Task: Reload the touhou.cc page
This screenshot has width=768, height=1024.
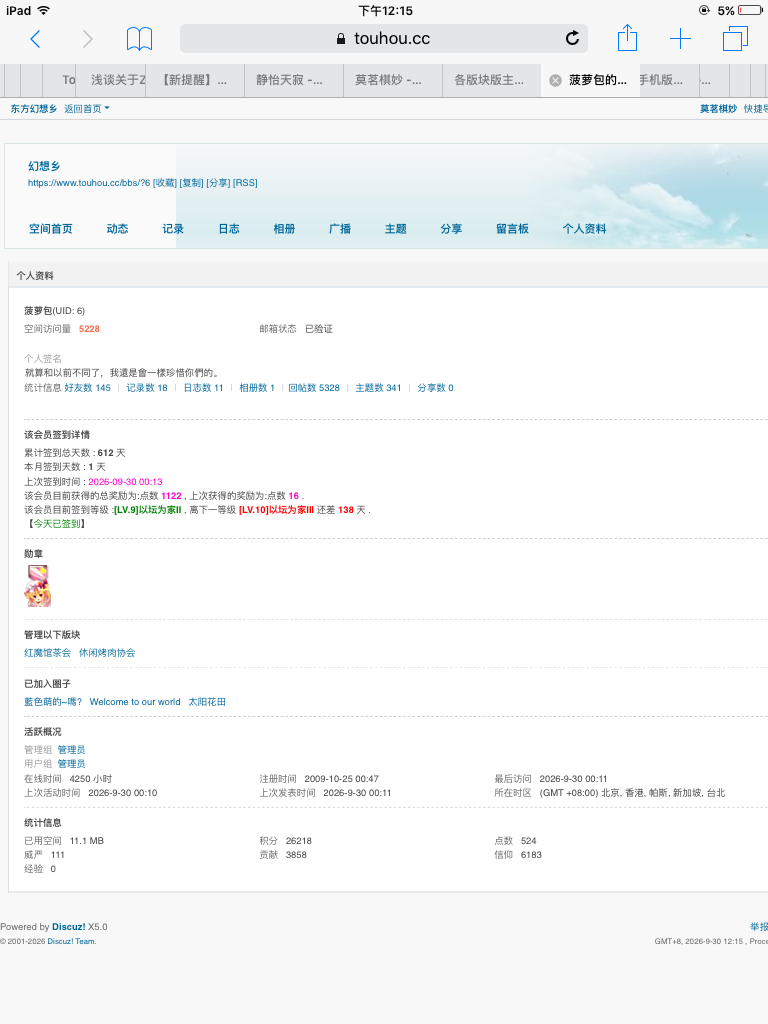Action: pos(572,38)
